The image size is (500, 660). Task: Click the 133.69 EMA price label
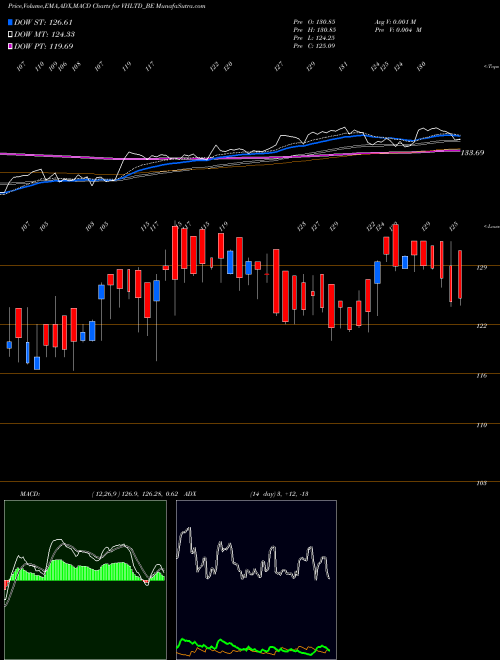(472, 153)
